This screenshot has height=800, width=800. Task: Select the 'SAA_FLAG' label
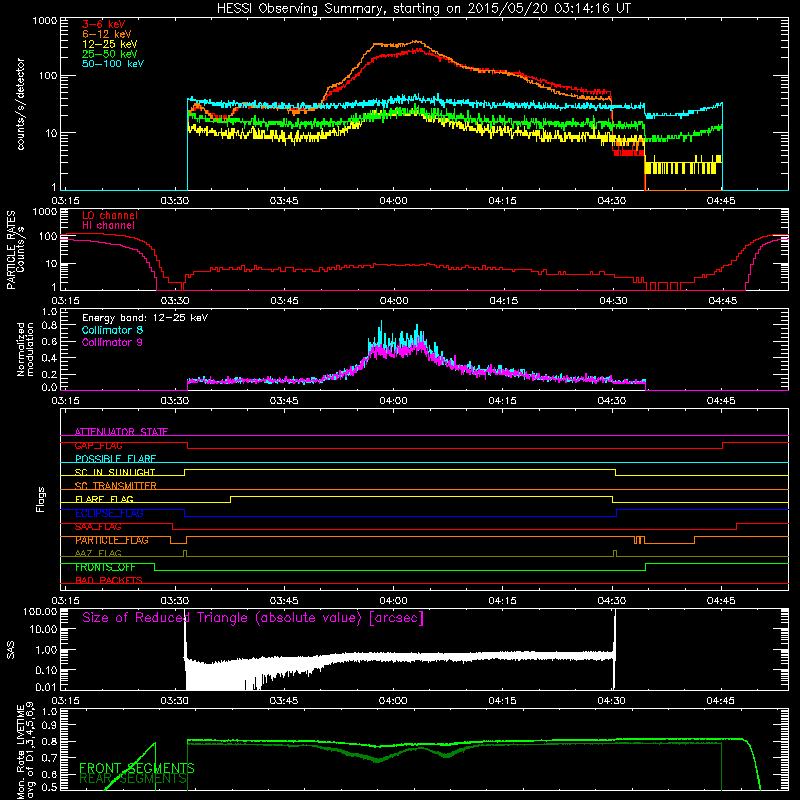(x=98, y=527)
